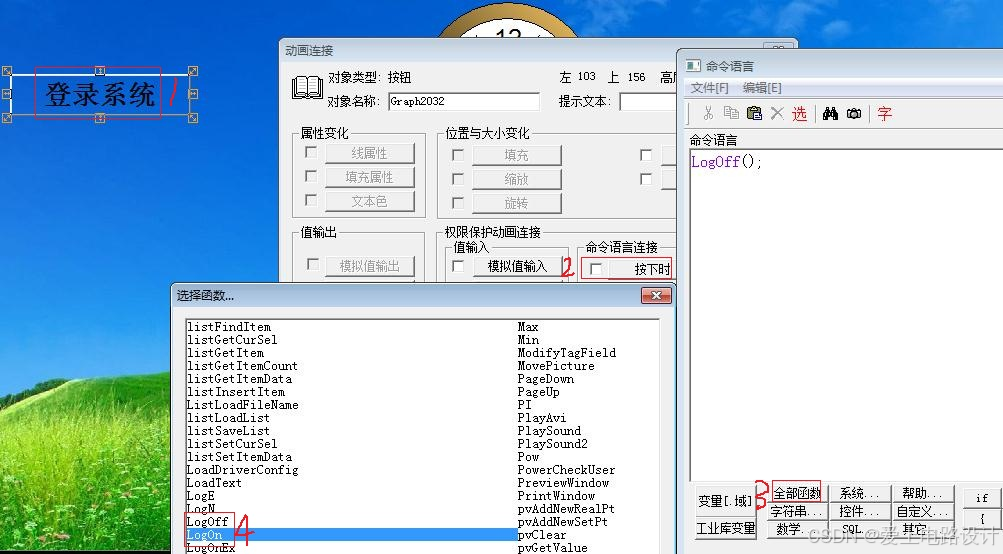Open the 编辑[E] menu
The width and height of the screenshot is (1003, 554).
point(762,88)
